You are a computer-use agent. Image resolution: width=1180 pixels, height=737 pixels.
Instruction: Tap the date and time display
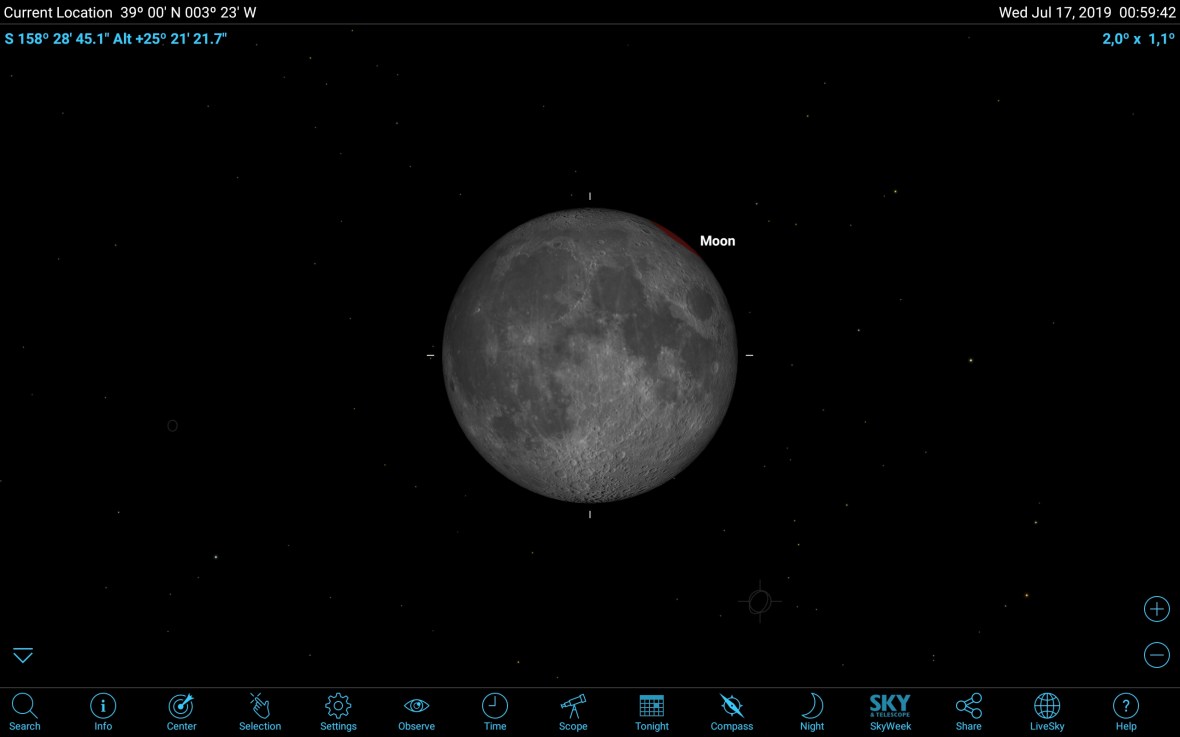pyautogui.click(x=1086, y=13)
